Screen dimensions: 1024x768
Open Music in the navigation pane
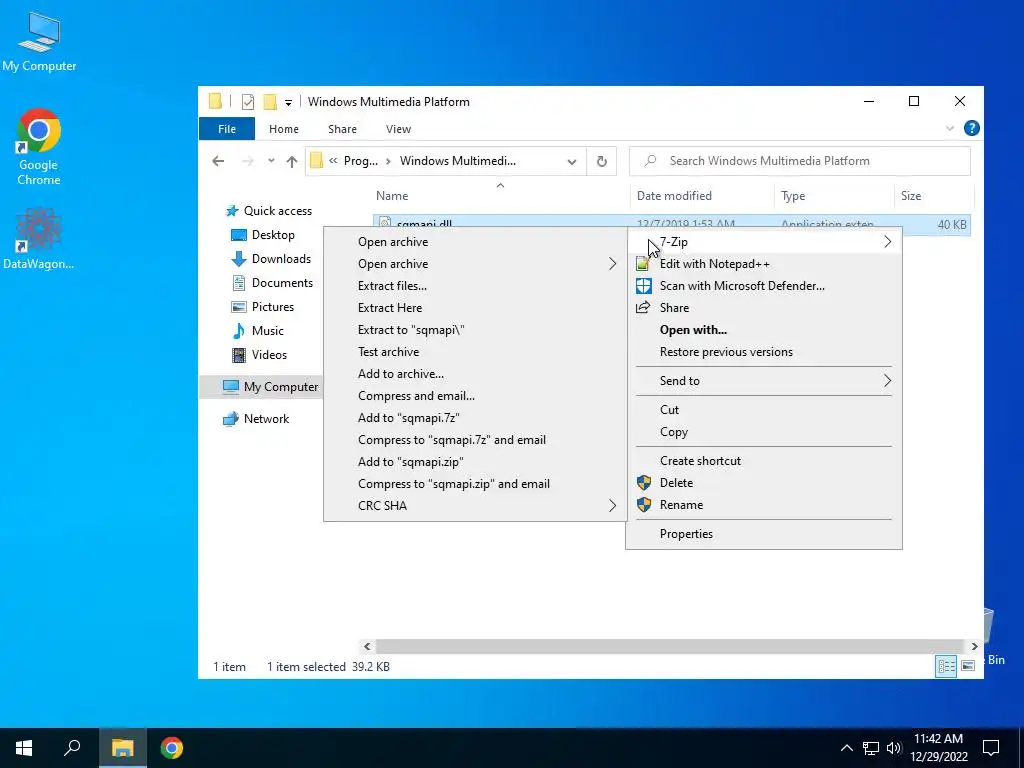pos(259,330)
